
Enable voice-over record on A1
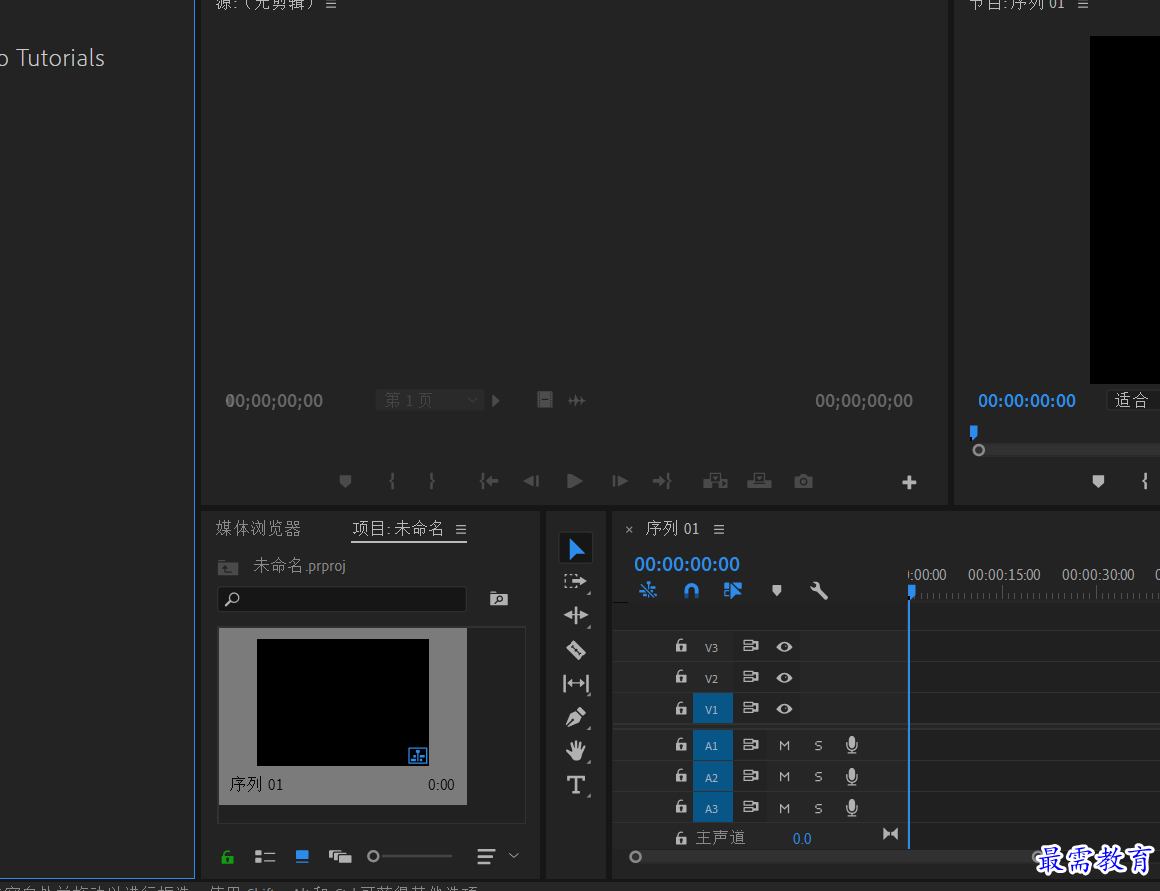(x=852, y=745)
